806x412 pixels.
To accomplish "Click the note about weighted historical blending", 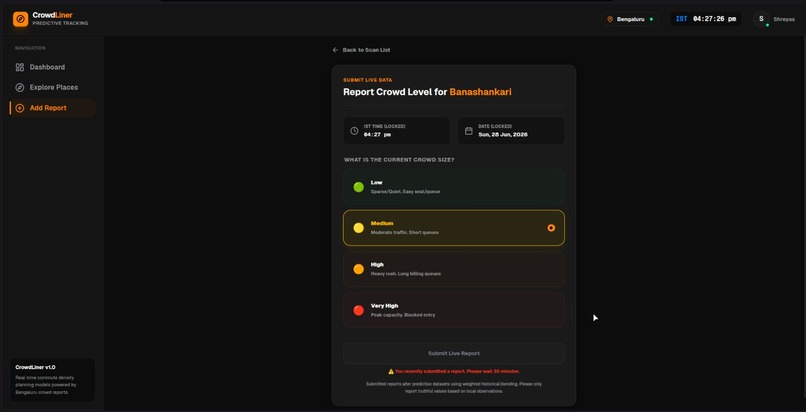I will point(454,387).
